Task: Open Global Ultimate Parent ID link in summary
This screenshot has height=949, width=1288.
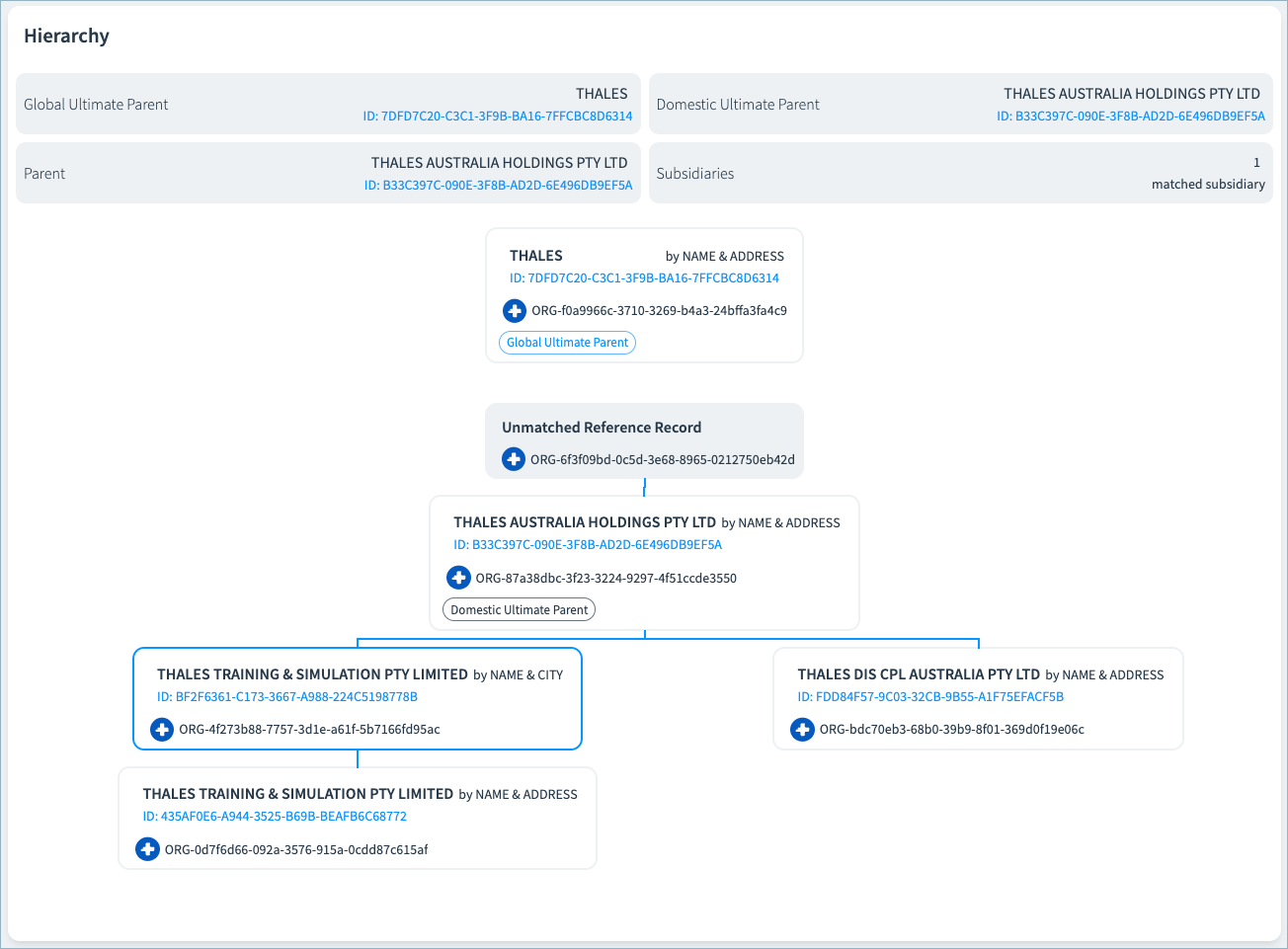Action: [x=498, y=116]
